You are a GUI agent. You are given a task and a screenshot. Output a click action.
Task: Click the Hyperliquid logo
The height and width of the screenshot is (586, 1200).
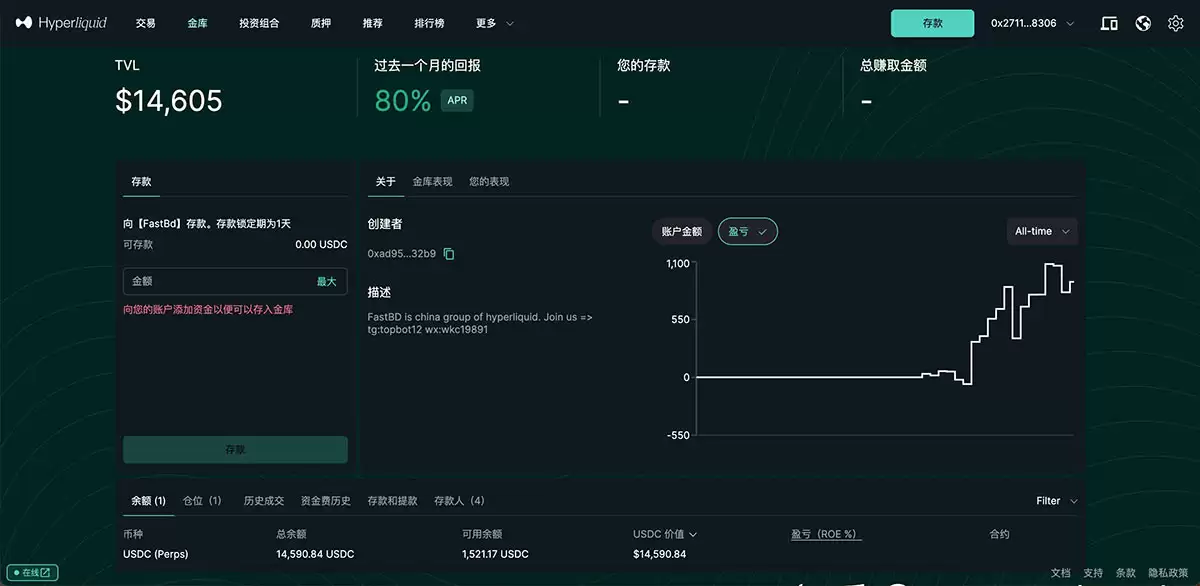tap(60, 22)
